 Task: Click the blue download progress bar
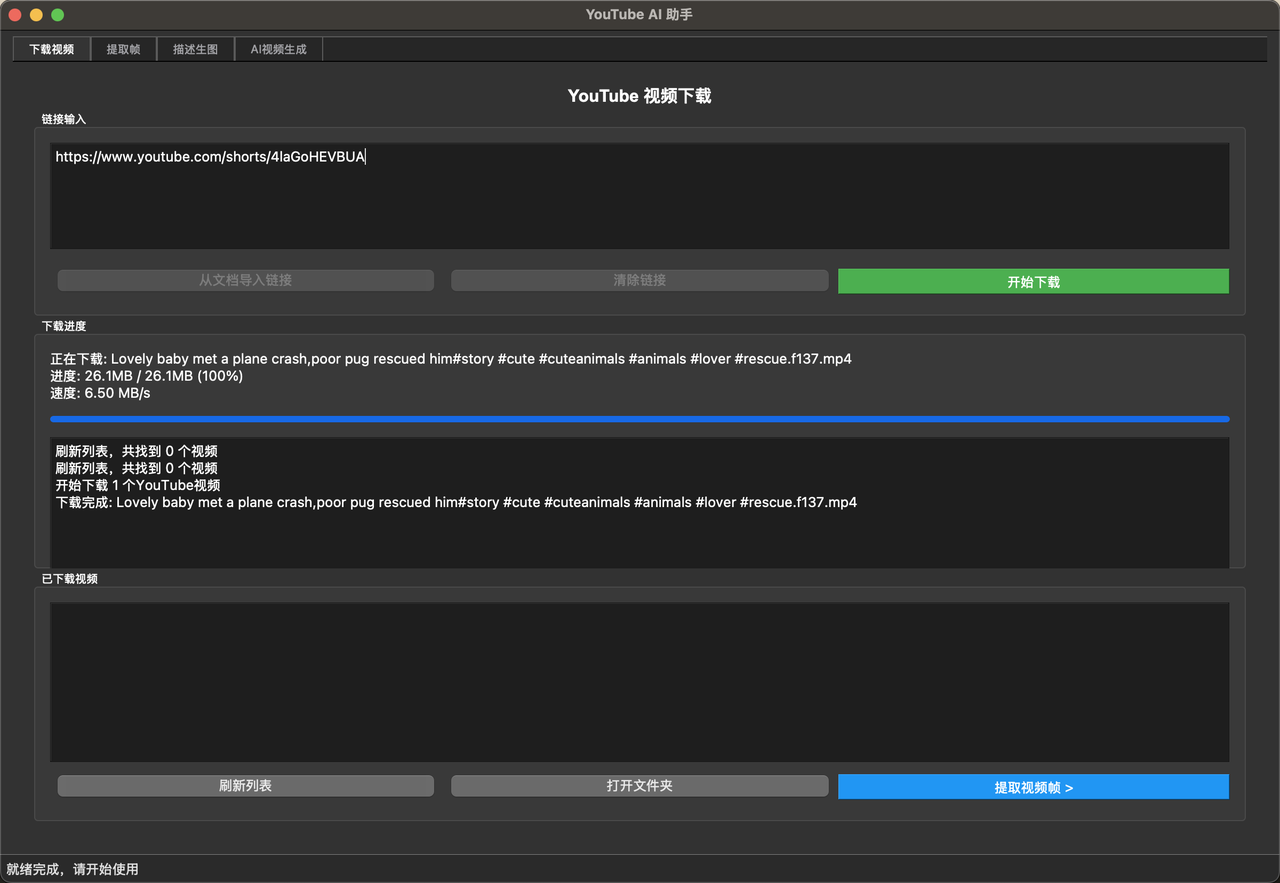639,419
